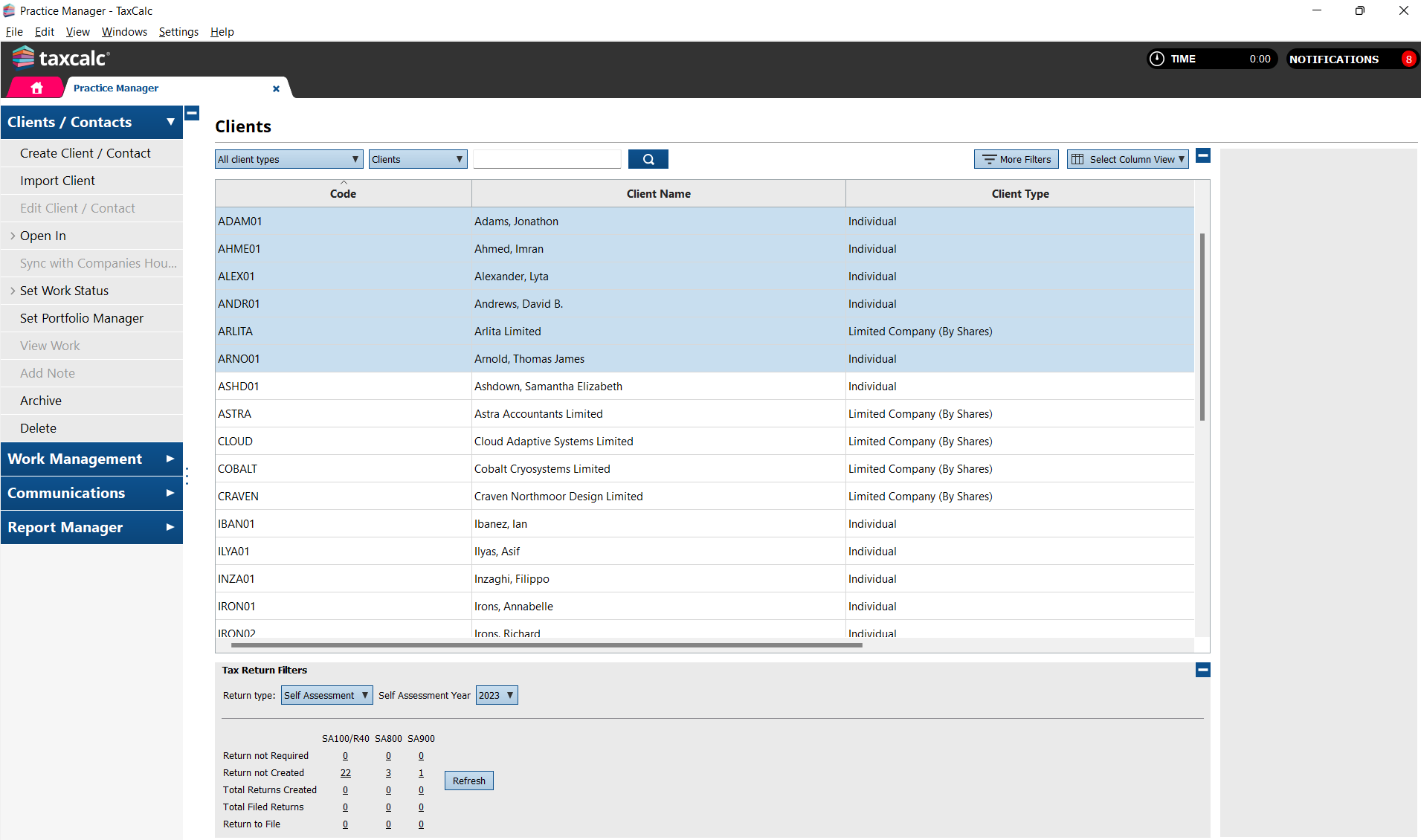1421x840 pixels.
Task: Open the 22 SA100 returns not created link
Action: (345, 772)
